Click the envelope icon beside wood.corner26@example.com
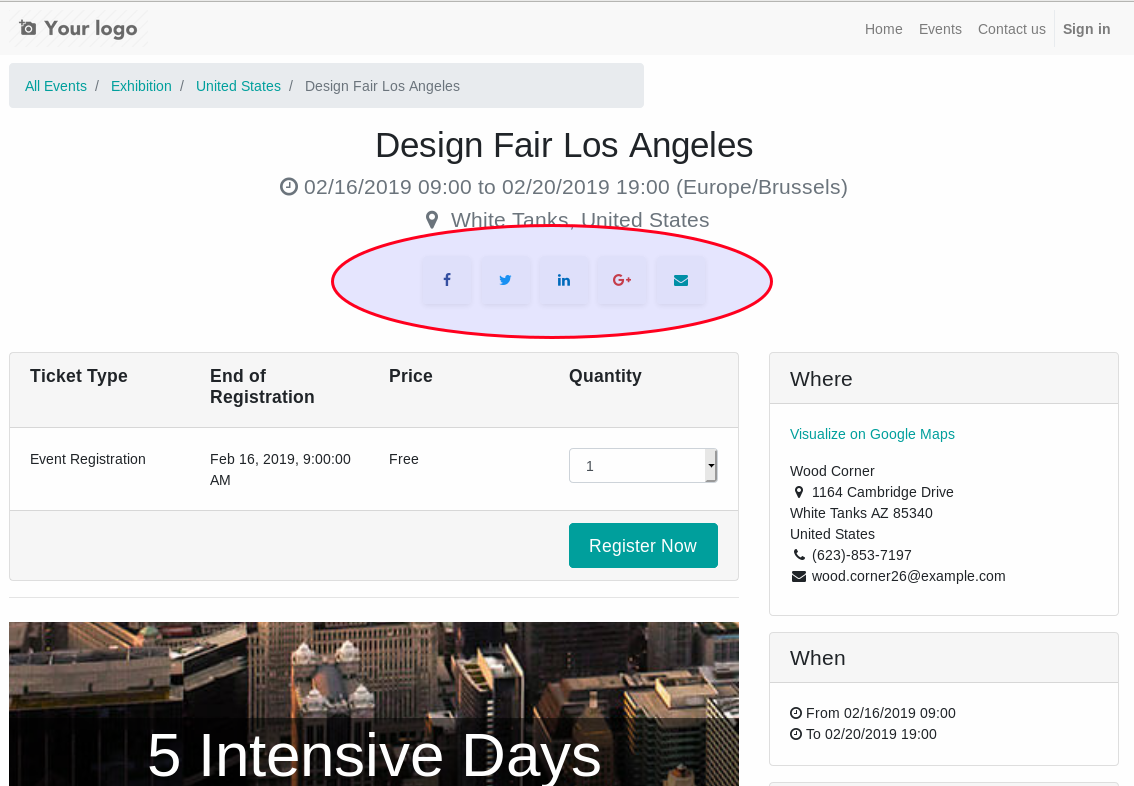Image resolution: width=1134 pixels, height=786 pixels. click(x=798, y=576)
